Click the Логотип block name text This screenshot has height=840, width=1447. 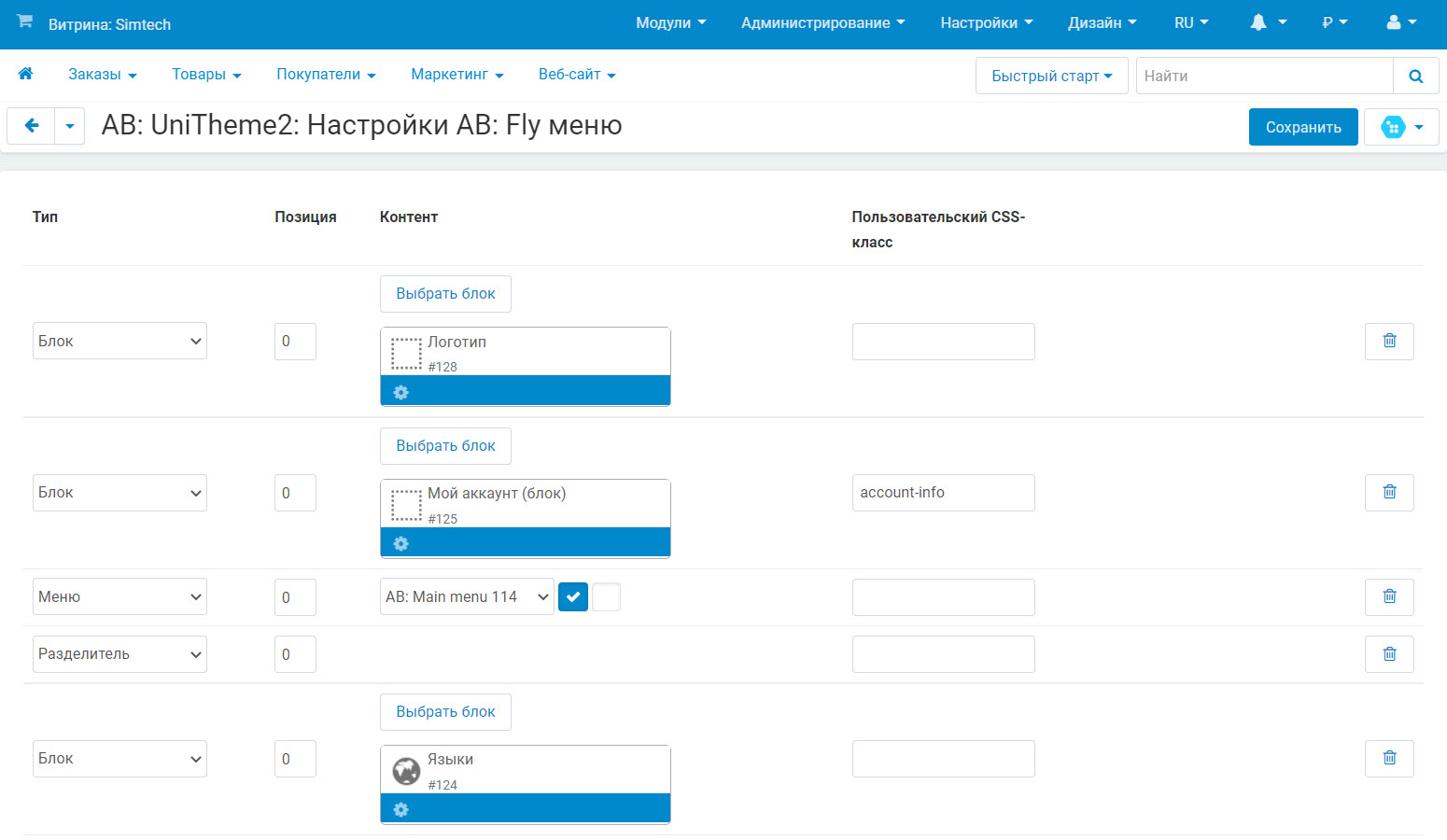tap(457, 342)
